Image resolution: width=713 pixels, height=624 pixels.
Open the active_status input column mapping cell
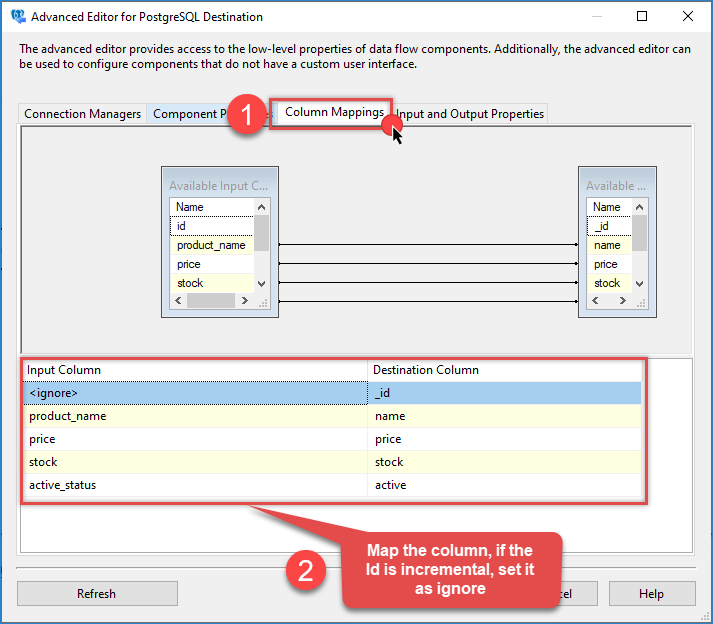tap(195, 485)
